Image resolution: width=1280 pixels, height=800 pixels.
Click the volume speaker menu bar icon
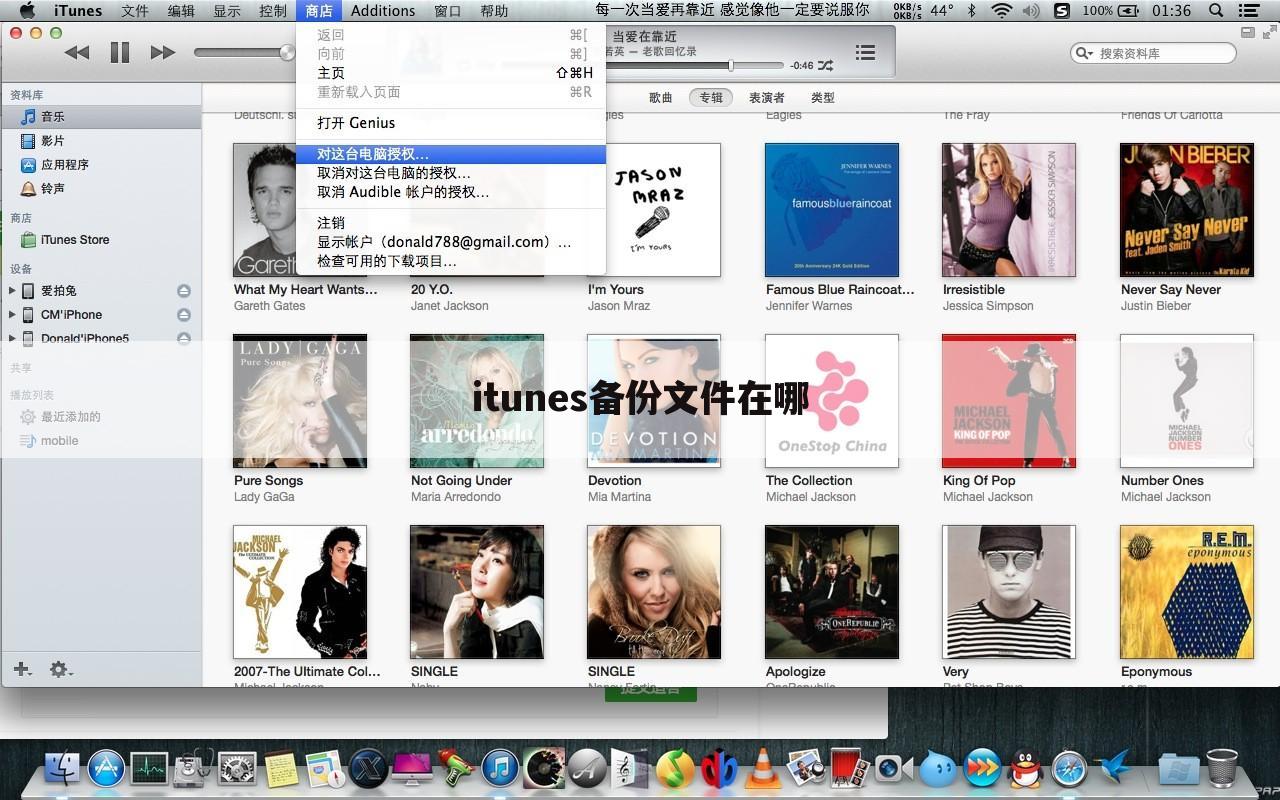tap(1032, 10)
